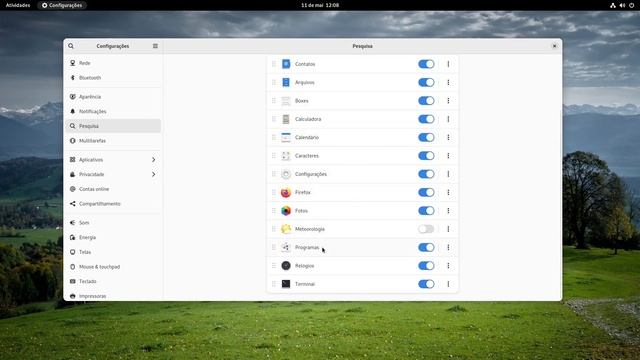
Task: Click the date and clock in top bar
Action: click(320, 5)
